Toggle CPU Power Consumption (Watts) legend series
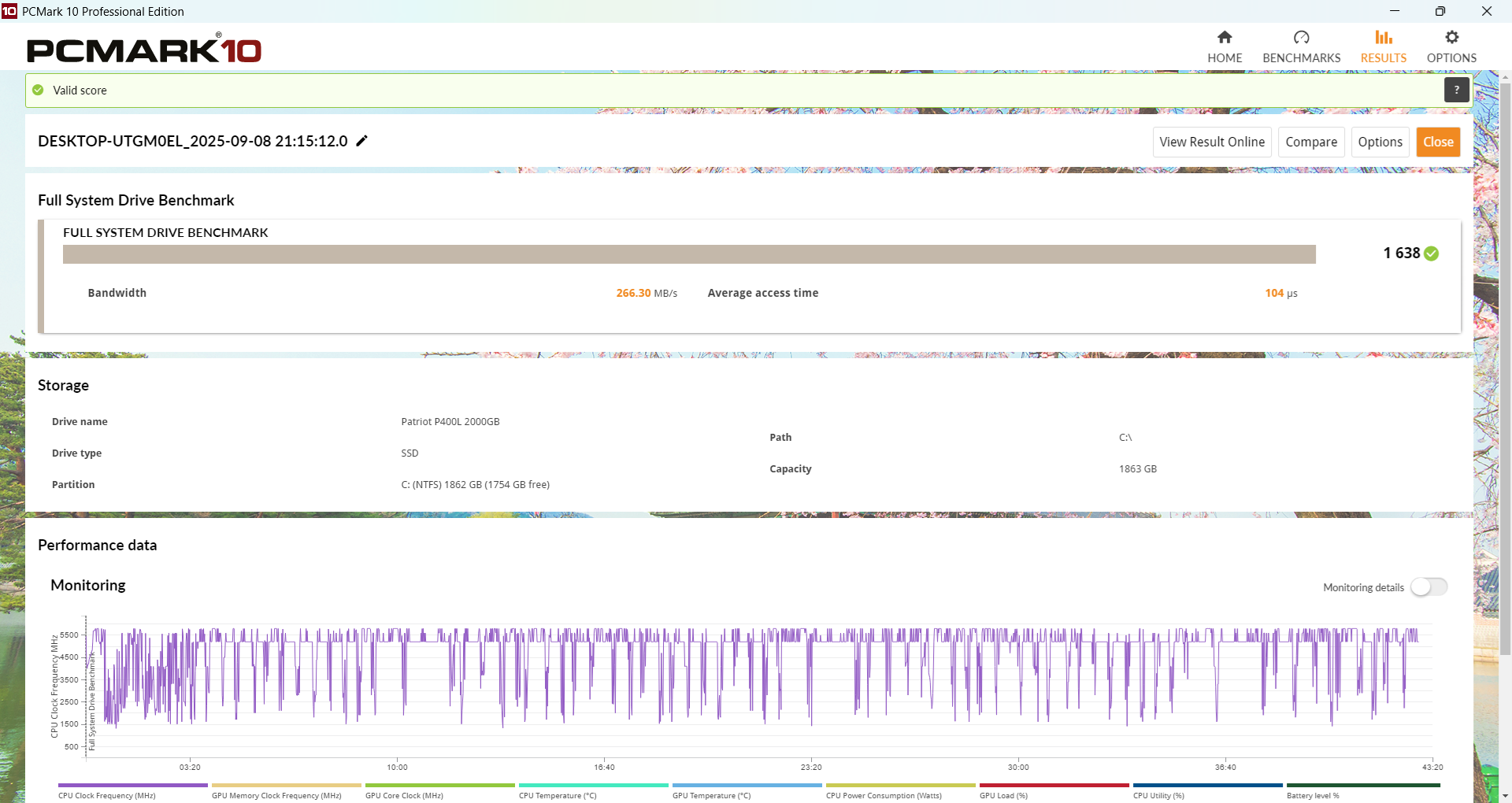Viewport: 1512px width, 803px height. pos(900,790)
